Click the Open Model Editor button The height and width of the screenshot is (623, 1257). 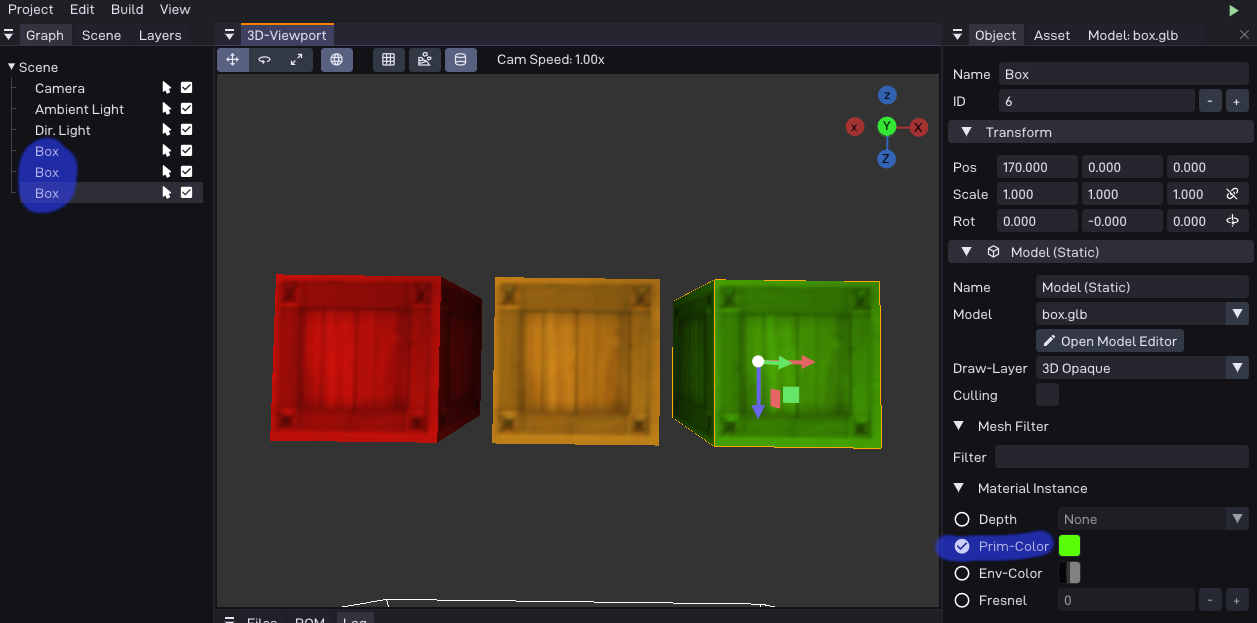pyautogui.click(x=1109, y=341)
